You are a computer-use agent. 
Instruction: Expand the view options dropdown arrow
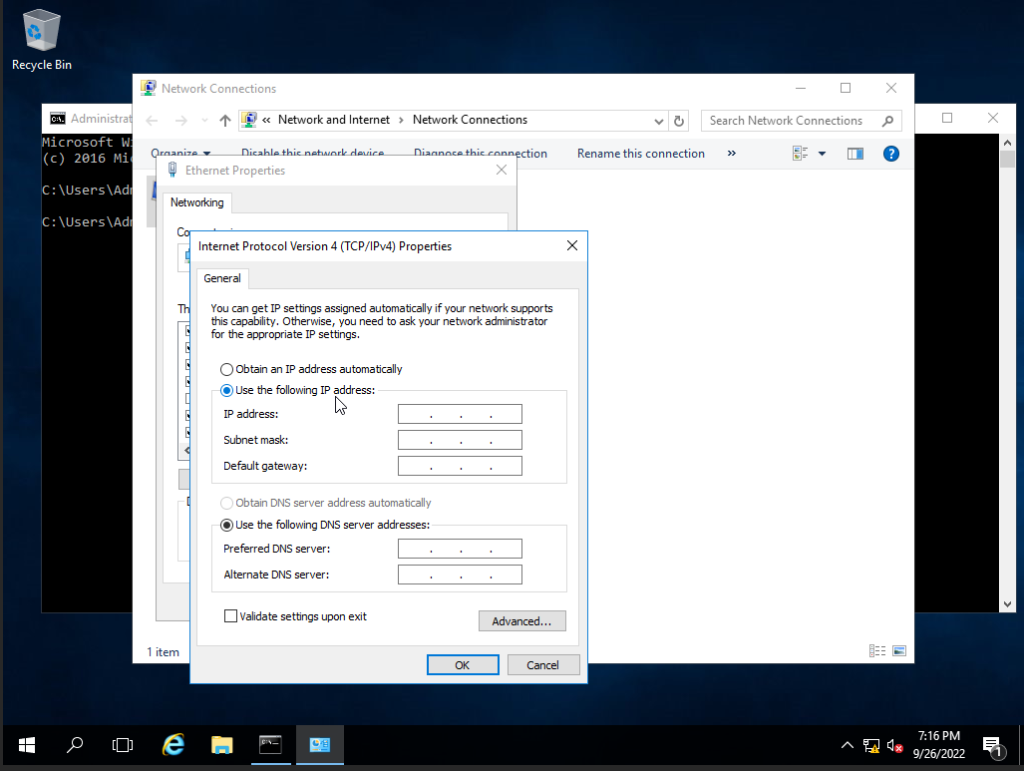tap(822, 153)
